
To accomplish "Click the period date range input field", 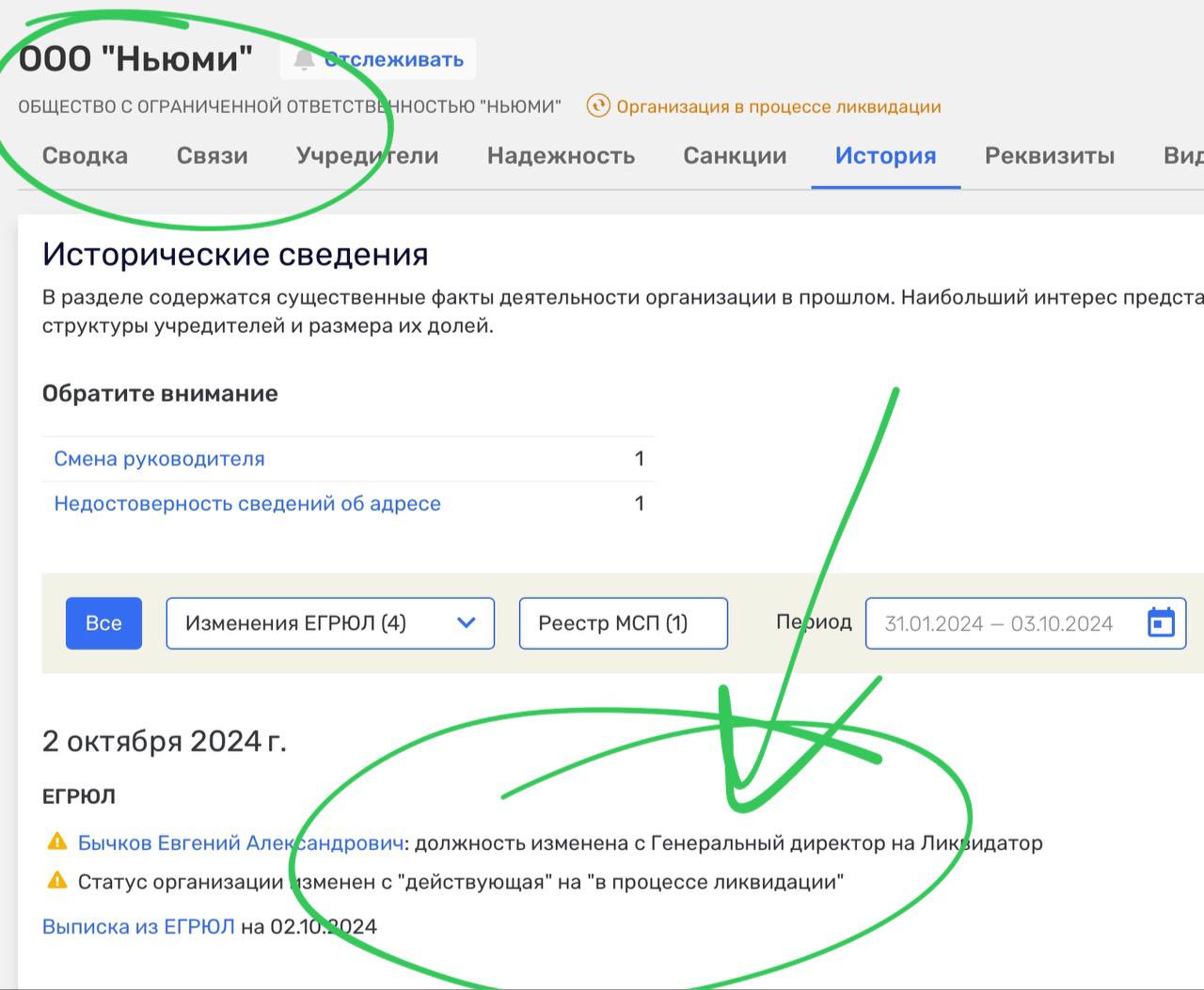I will pos(997,623).
